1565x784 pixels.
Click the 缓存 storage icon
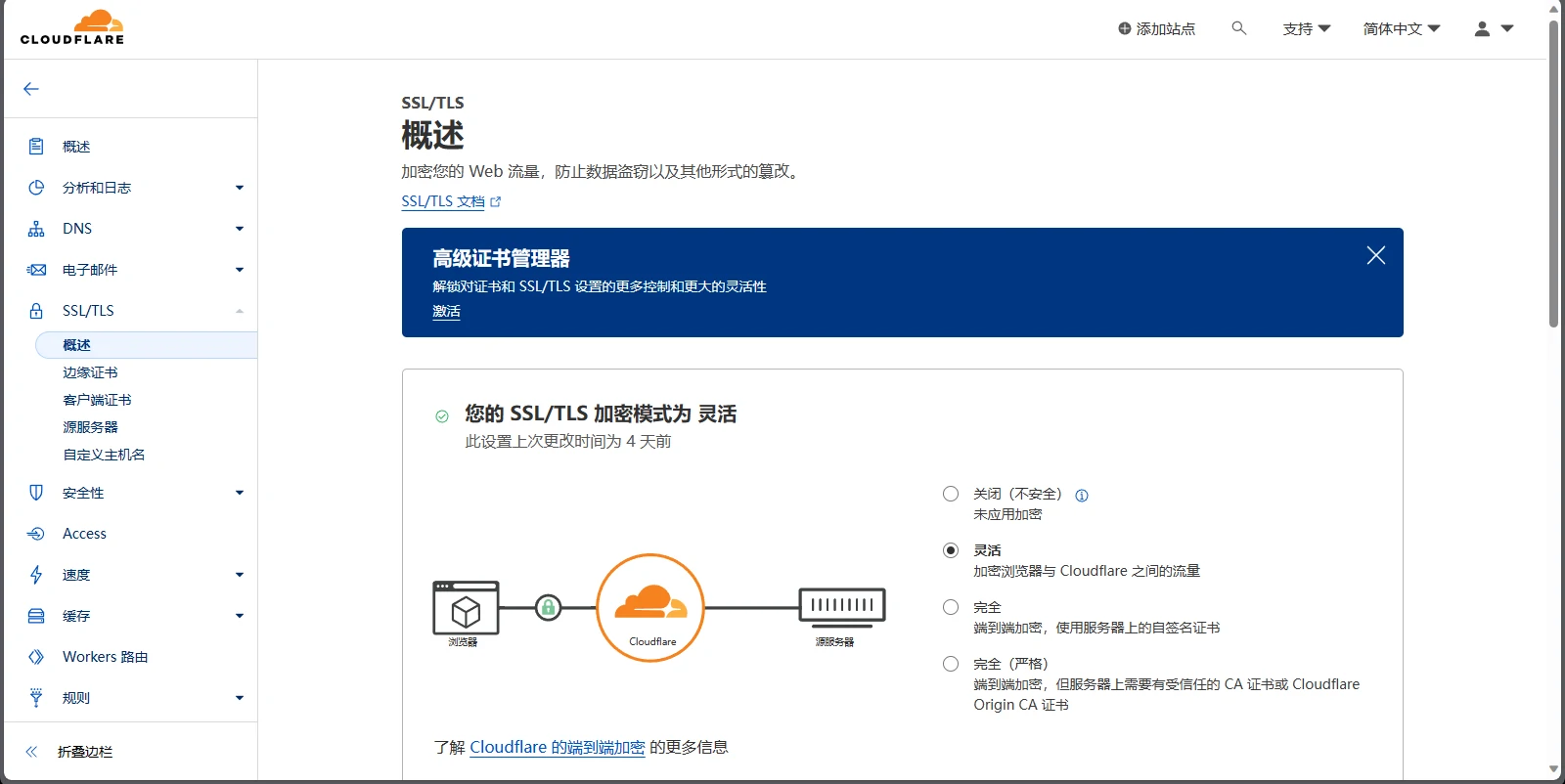coord(36,616)
